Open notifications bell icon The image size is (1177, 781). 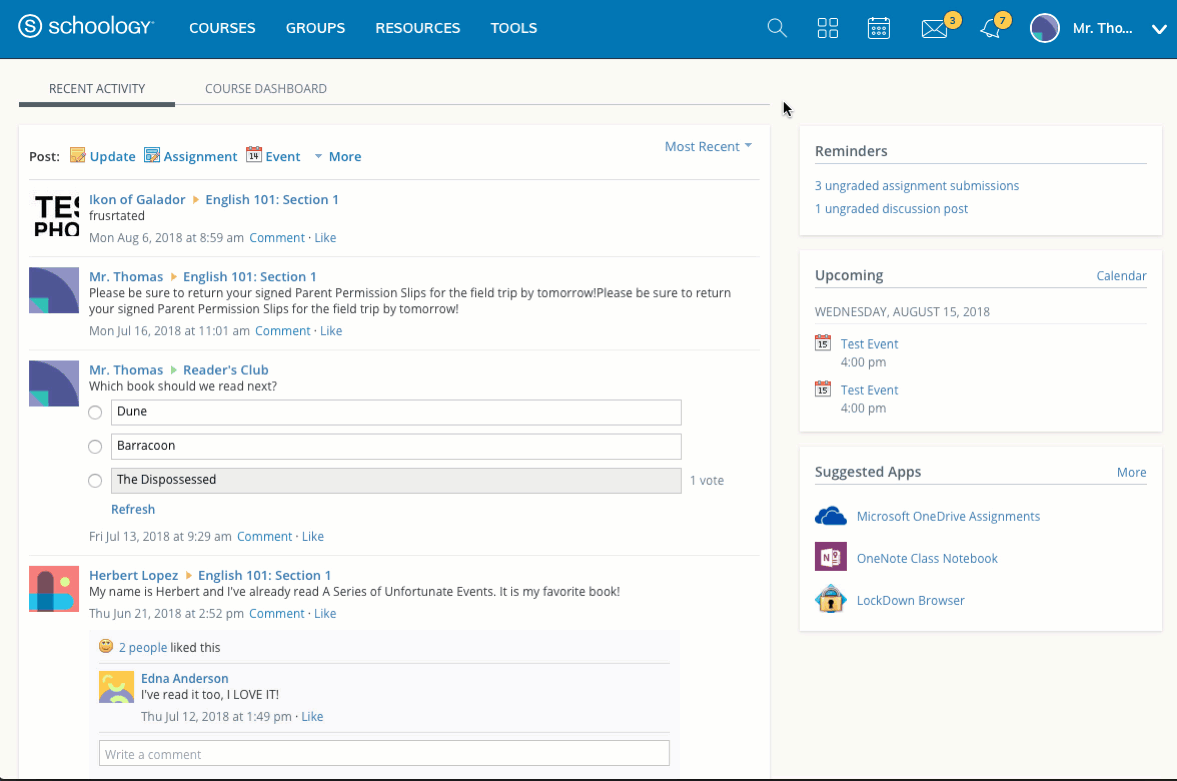(990, 29)
